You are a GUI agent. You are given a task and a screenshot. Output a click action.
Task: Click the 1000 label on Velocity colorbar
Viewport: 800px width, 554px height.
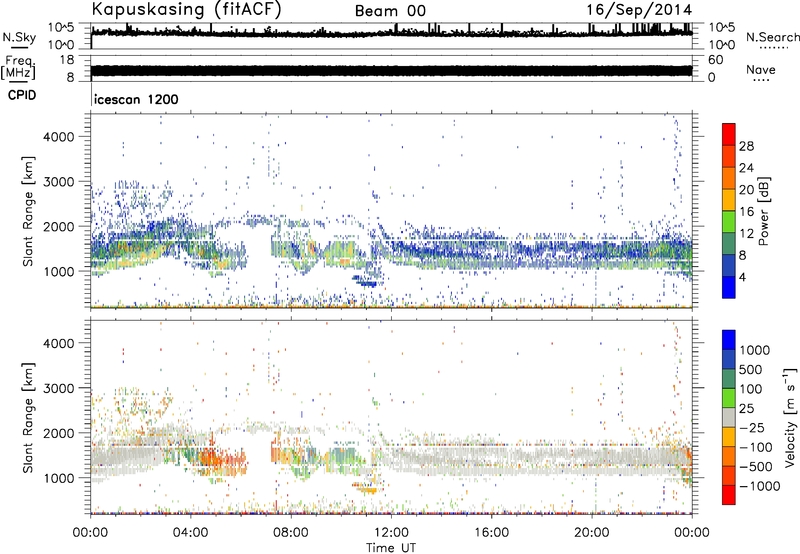point(755,350)
